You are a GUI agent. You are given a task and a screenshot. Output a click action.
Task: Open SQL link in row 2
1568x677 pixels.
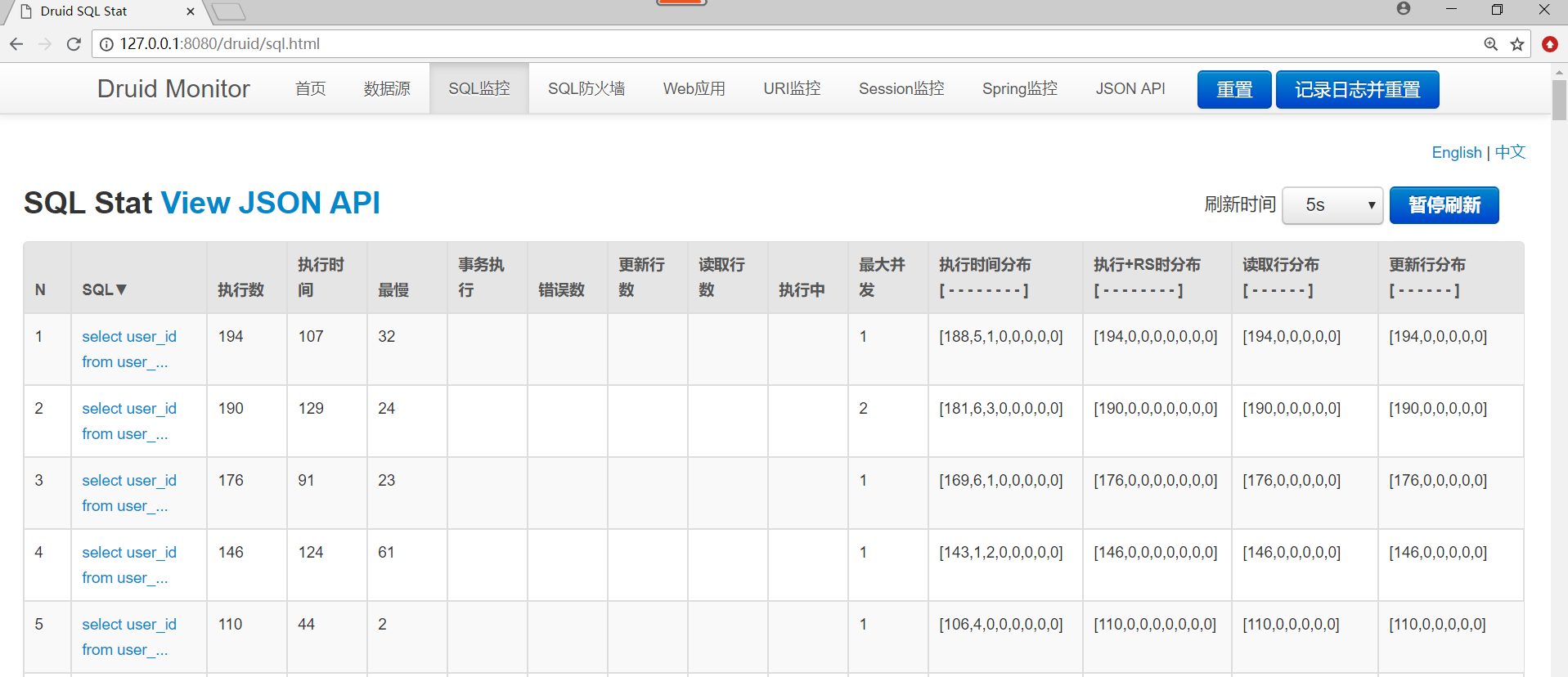(129, 421)
